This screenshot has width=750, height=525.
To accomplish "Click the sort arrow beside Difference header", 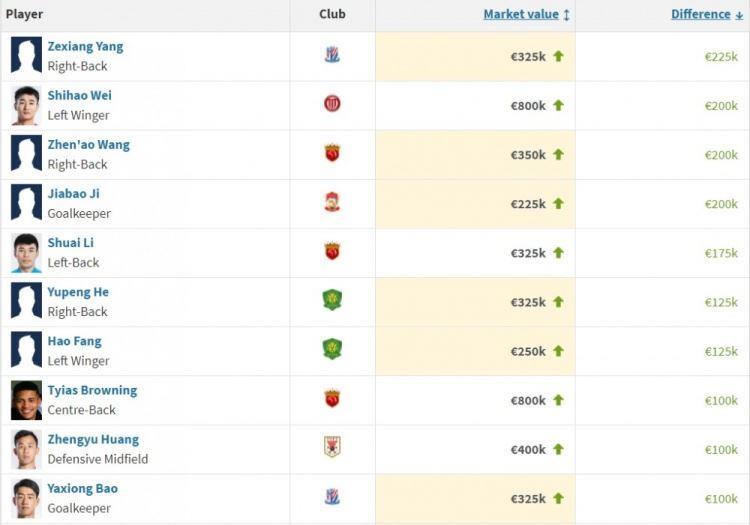I will pos(739,15).
